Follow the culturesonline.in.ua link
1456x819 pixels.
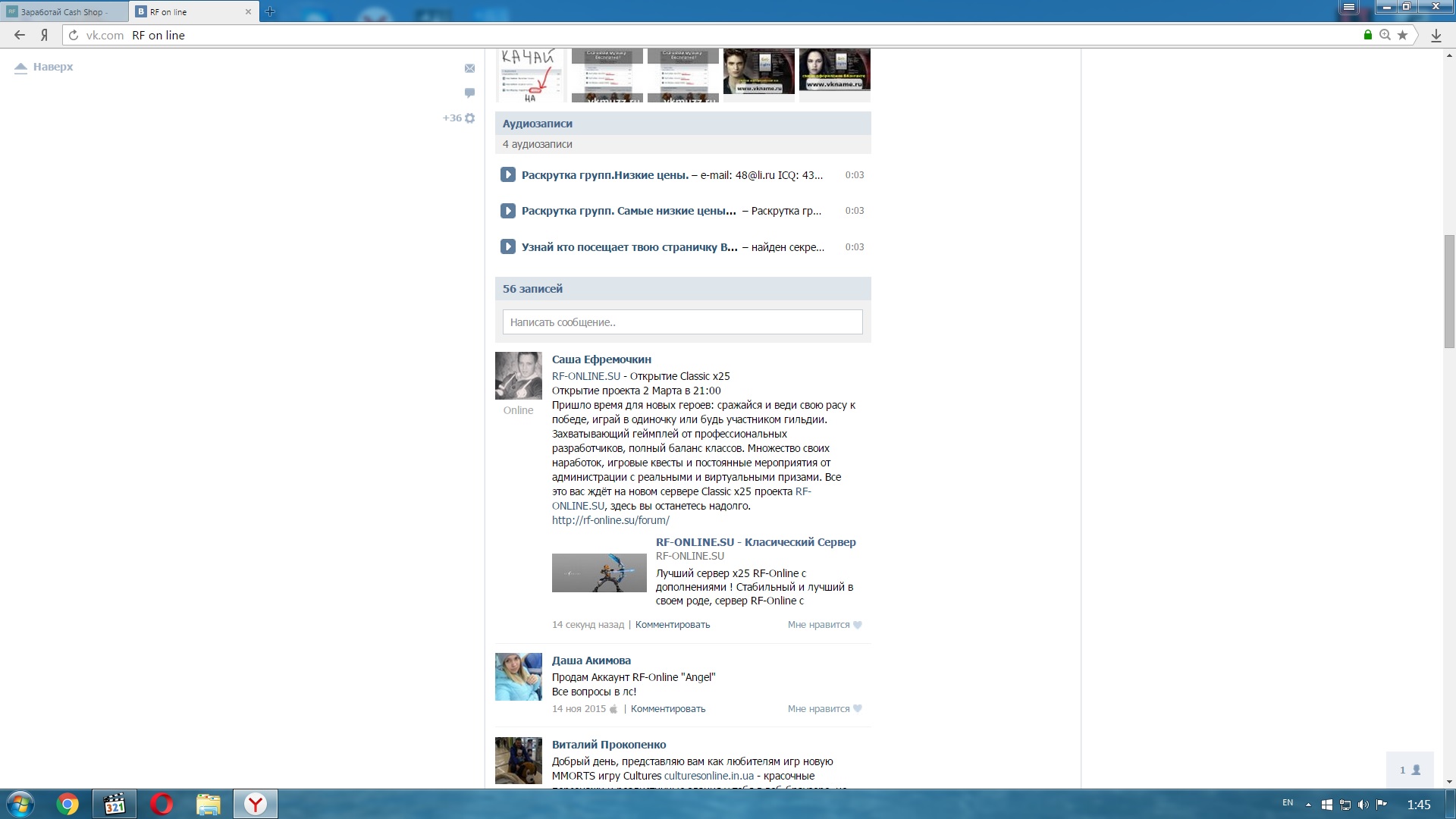[709, 776]
